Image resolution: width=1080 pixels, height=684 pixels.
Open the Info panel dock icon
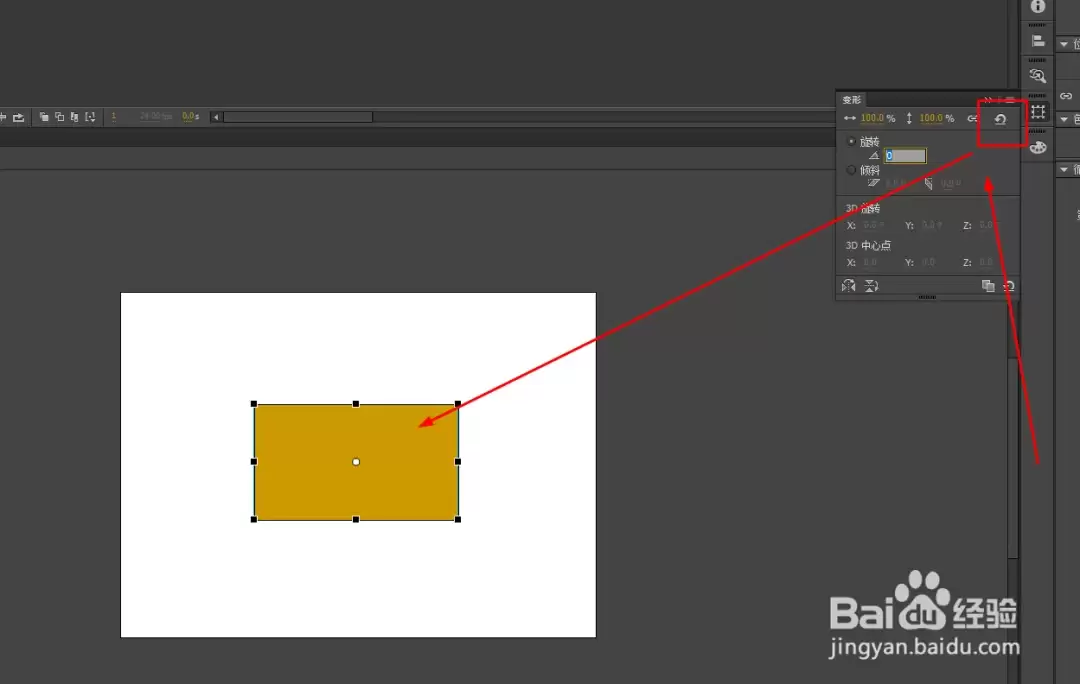tap(1037, 7)
